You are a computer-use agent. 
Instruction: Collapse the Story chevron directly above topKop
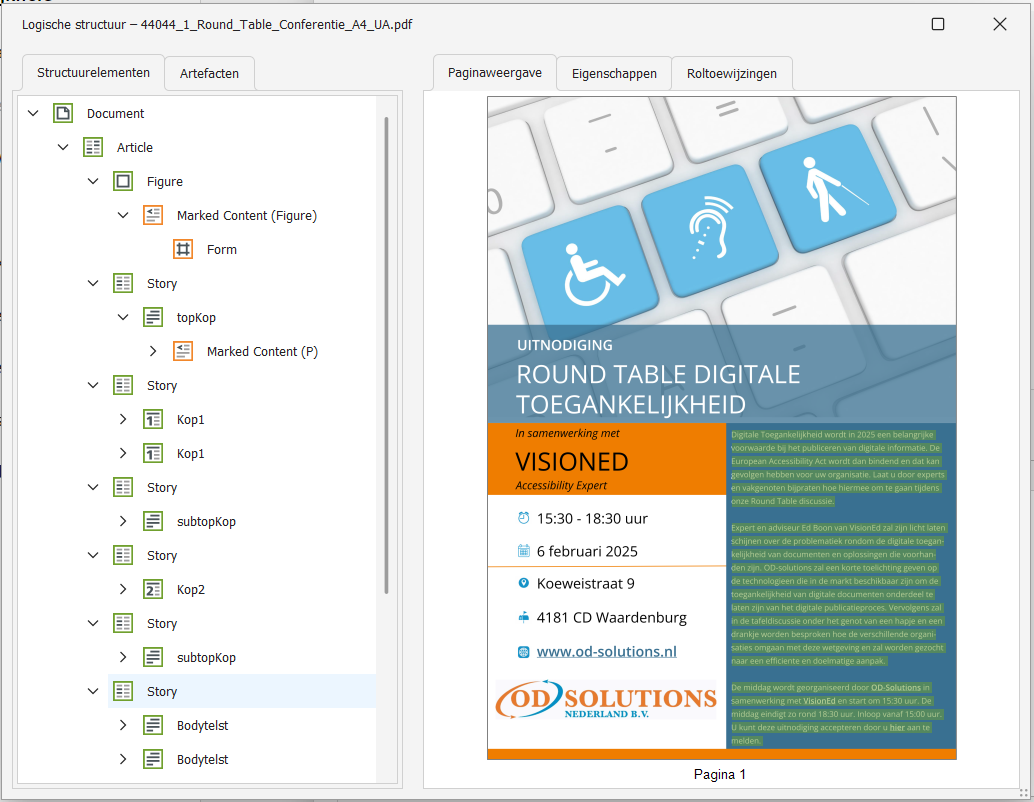pos(93,284)
